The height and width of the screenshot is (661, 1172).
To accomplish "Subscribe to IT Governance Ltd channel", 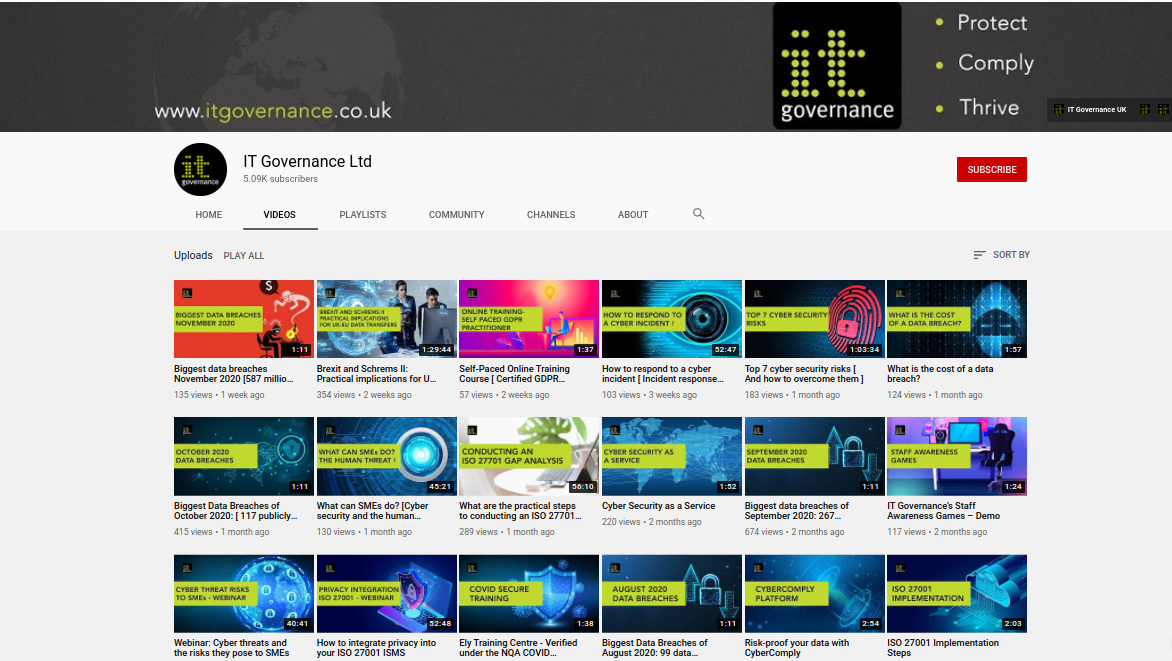I will (992, 170).
